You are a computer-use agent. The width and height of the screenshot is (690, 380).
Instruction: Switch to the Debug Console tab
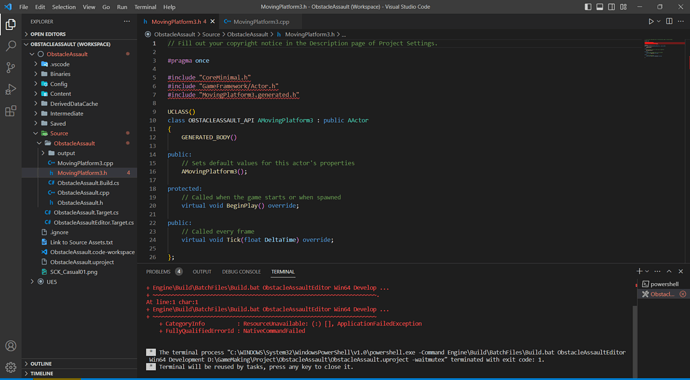coord(241,272)
